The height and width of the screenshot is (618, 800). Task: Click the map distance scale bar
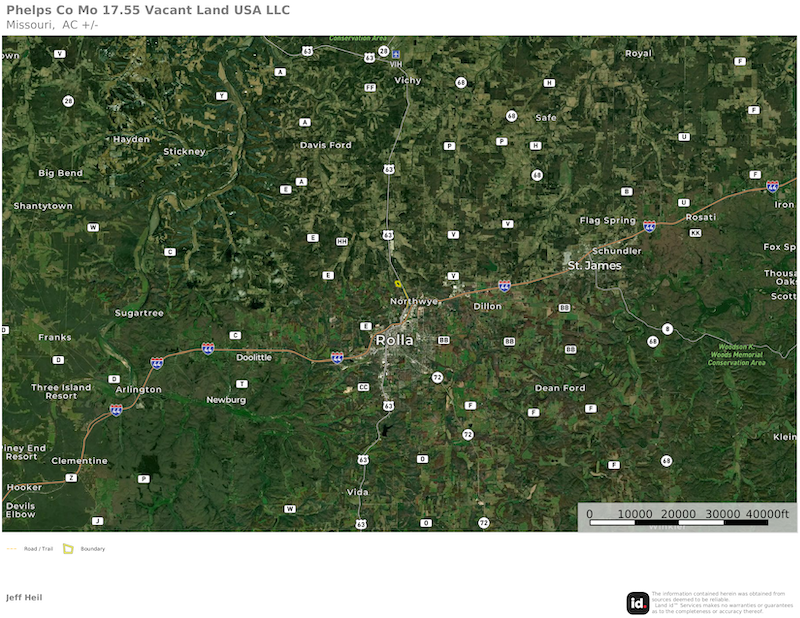[x=679, y=522]
